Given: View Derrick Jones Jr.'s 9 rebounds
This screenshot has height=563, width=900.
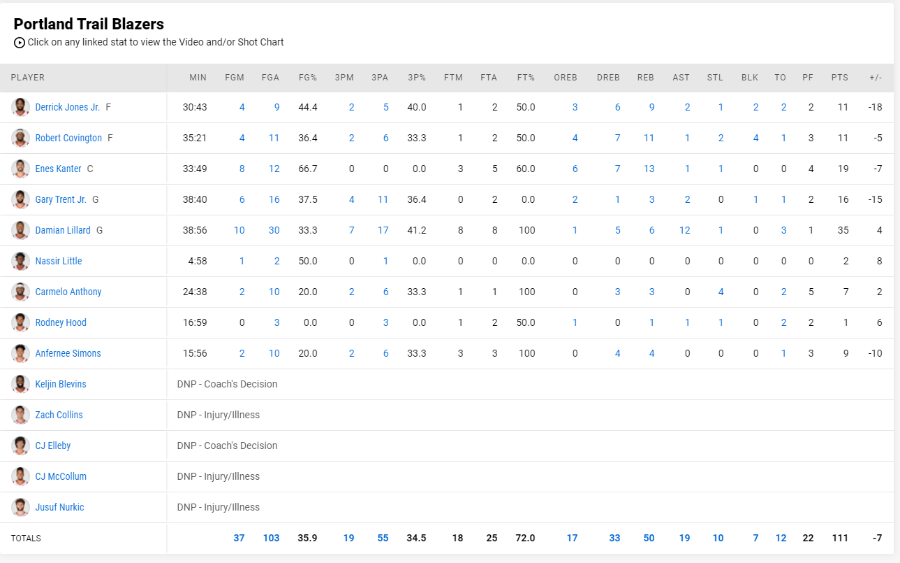Looking at the screenshot, I should pos(651,107).
